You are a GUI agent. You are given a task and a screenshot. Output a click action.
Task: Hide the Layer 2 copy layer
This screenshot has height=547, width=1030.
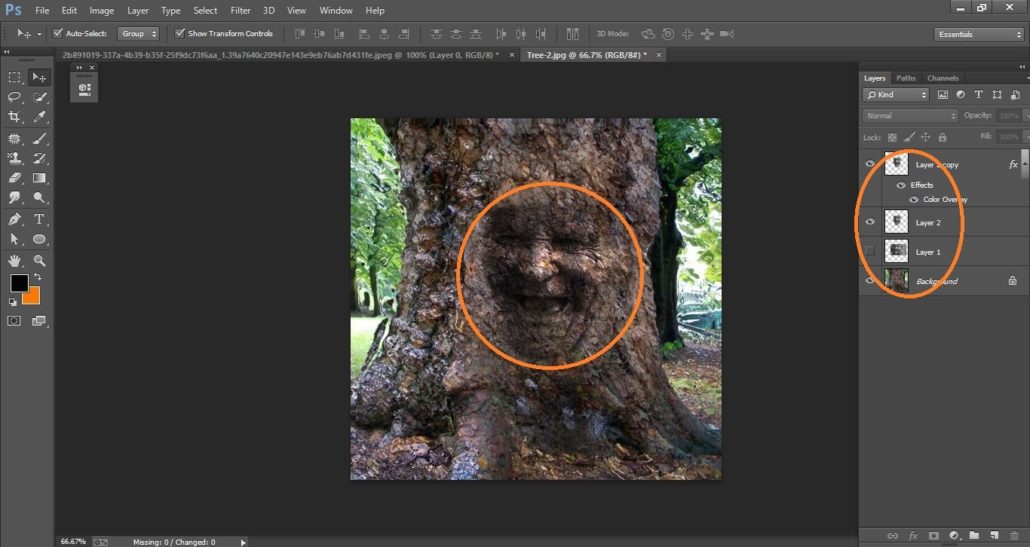pyautogui.click(x=870, y=164)
